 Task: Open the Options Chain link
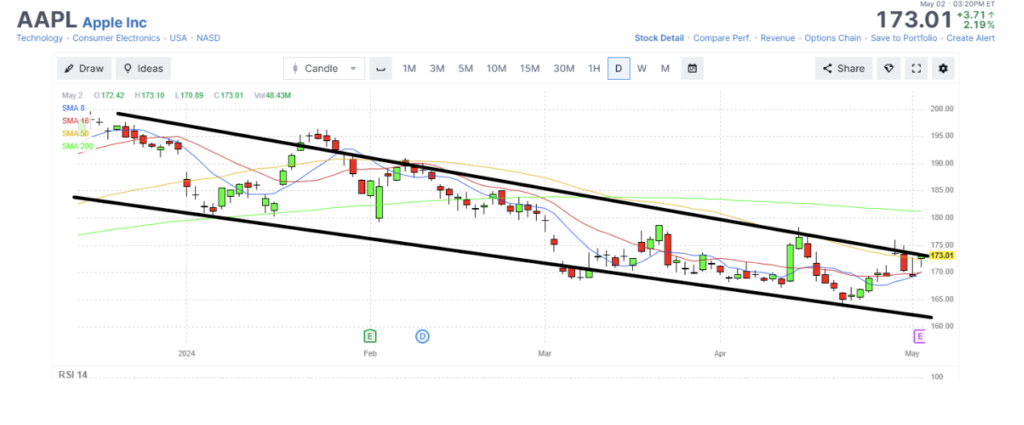(833, 38)
